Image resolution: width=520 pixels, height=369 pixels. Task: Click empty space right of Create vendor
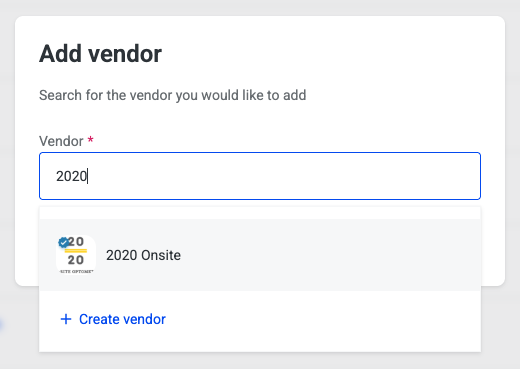(x=323, y=319)
